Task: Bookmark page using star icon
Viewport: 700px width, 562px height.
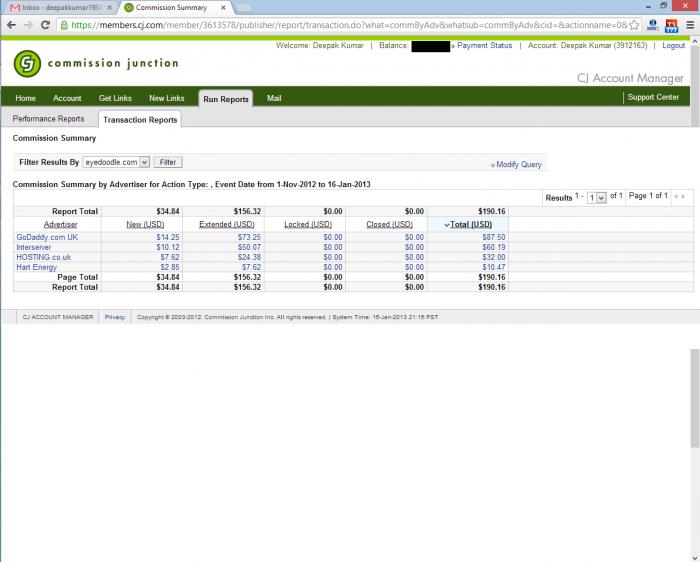Action: 634,25
